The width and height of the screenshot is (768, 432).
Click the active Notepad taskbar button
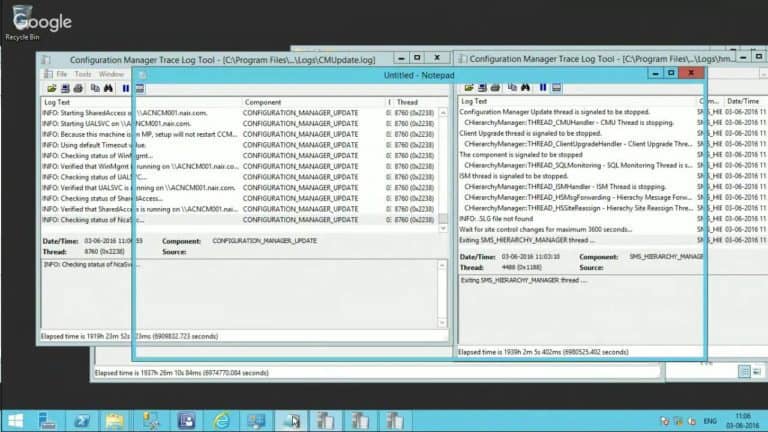[x=291, y=421]
